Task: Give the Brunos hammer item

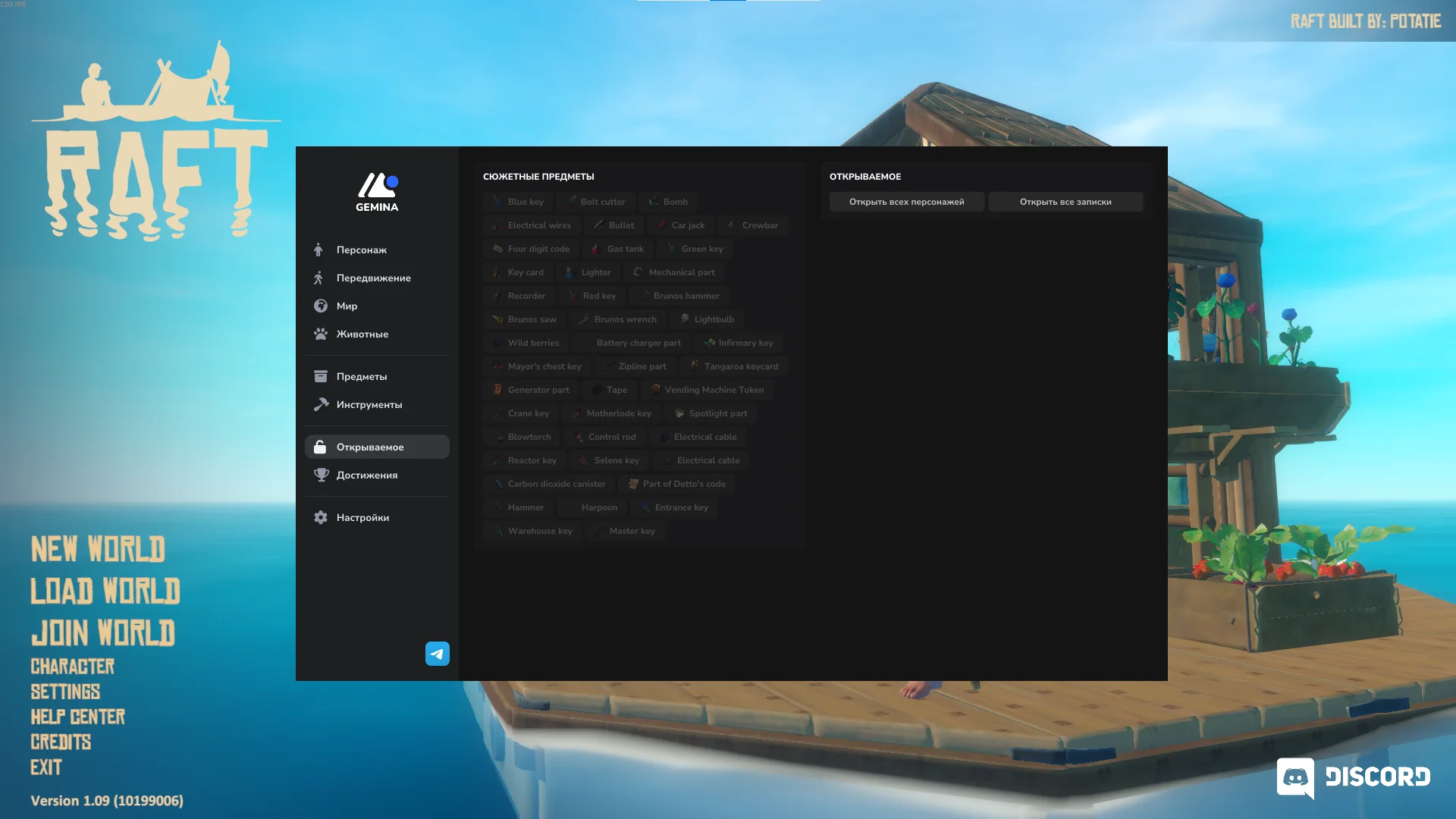Action: click(679, 296)
